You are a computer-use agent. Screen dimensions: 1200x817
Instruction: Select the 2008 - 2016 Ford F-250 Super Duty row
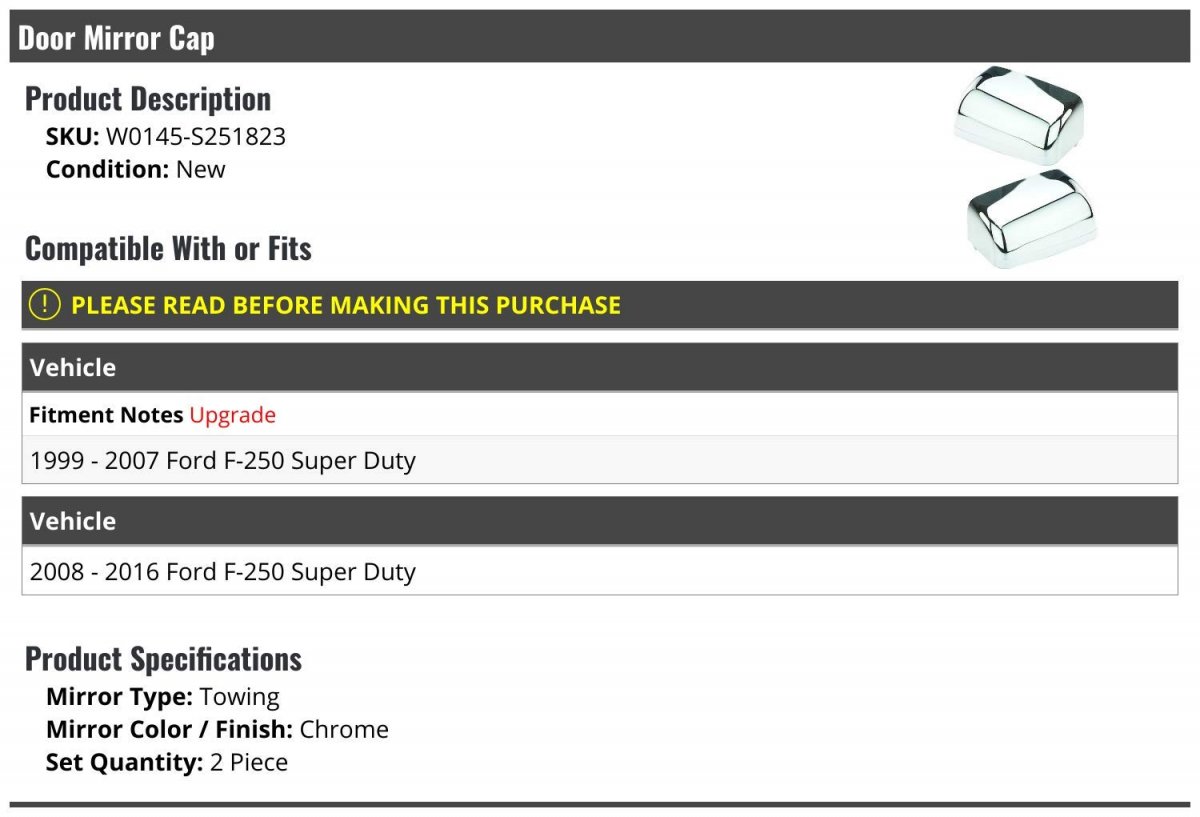click(600, 572)
